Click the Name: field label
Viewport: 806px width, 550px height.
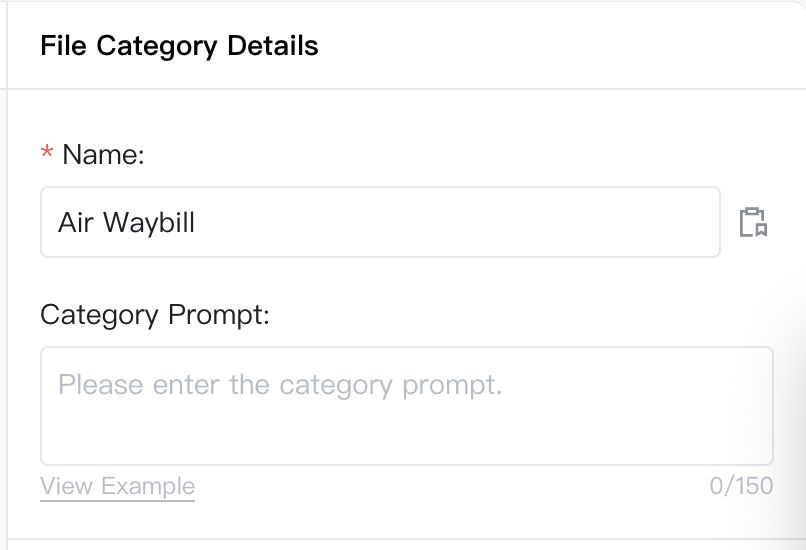click(103, 154)
